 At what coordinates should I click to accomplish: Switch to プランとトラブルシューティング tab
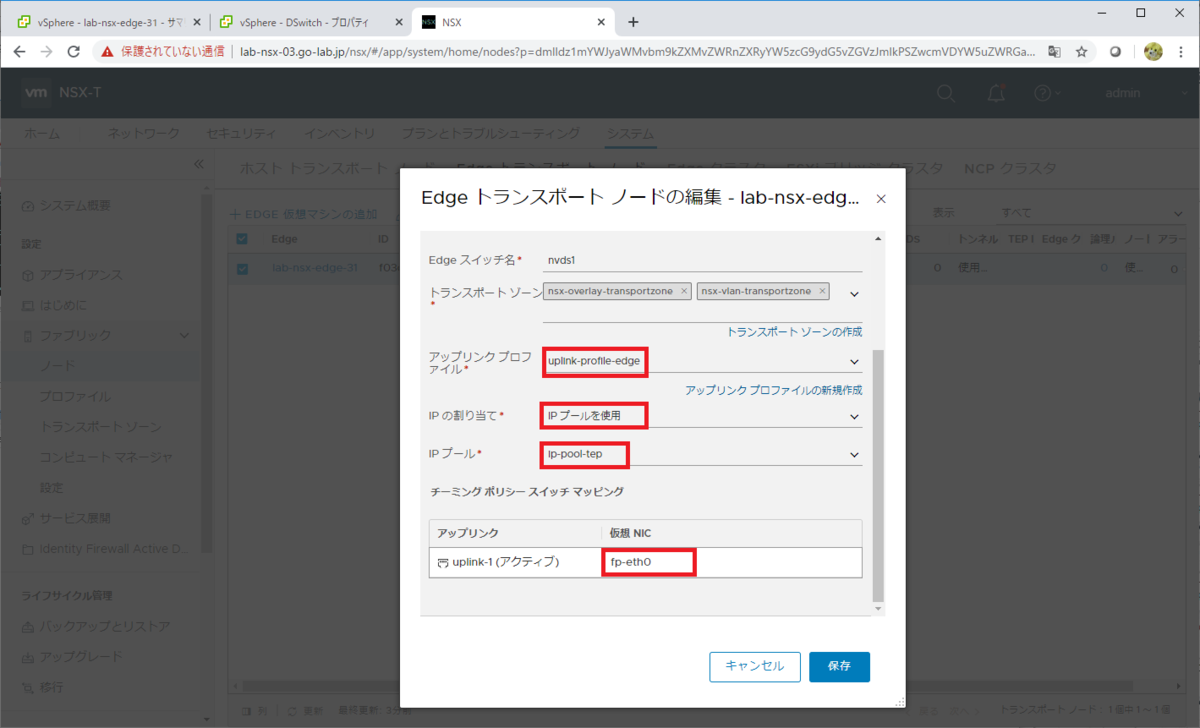click(x=491, y=133)
